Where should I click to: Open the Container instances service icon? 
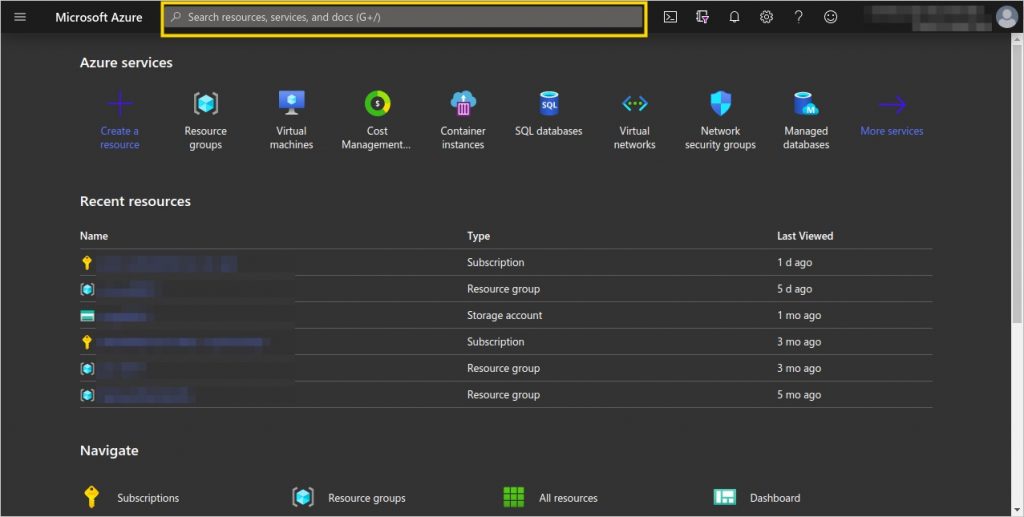[463, 103]
